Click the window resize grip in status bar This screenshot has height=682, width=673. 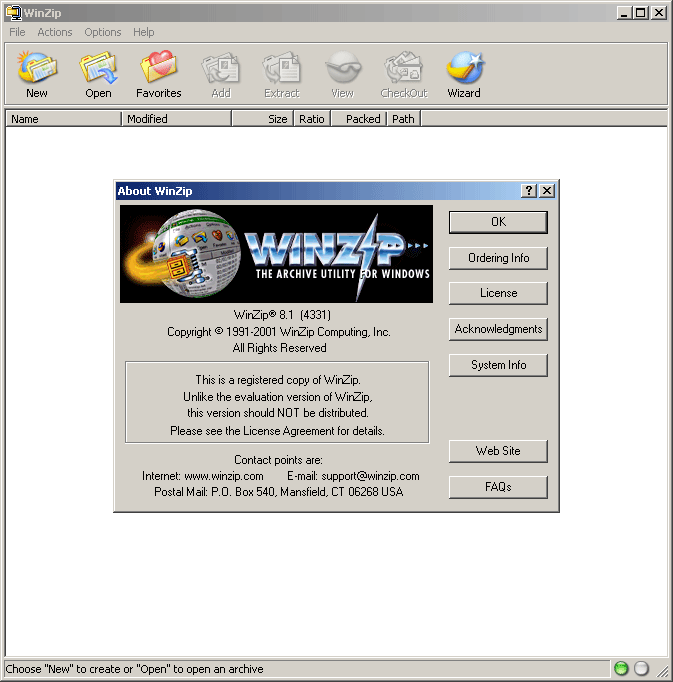pyautogui.click(x=662, y=671)
